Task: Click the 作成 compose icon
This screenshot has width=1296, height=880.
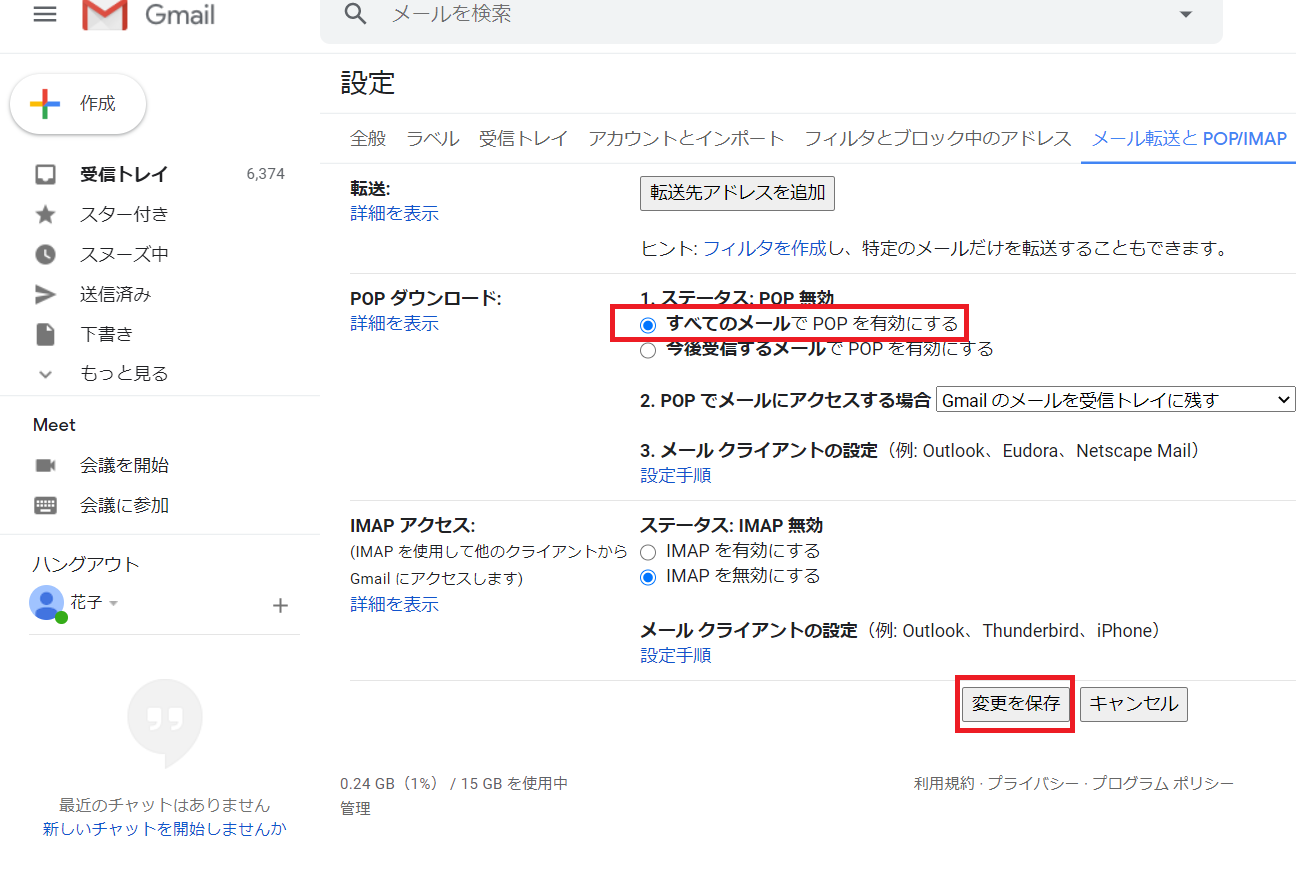Action: tap(46, 103)
